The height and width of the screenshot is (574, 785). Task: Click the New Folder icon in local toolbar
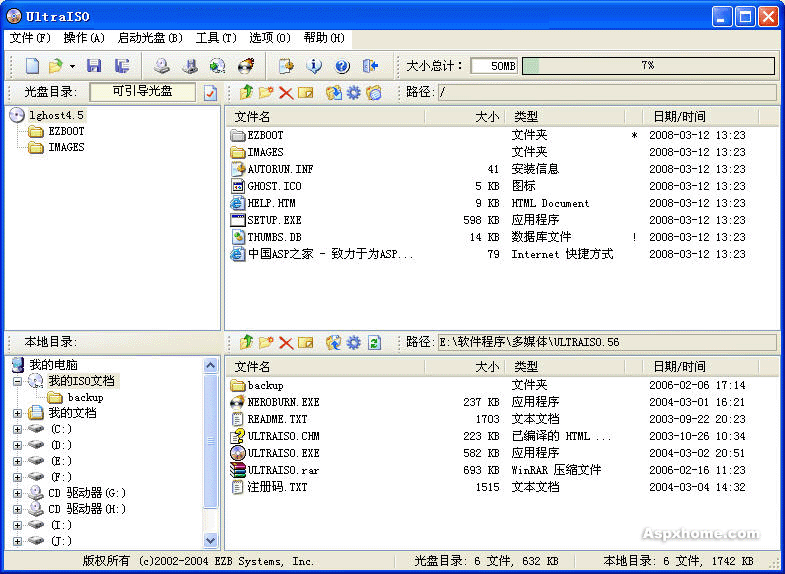[x=266, y=342]
